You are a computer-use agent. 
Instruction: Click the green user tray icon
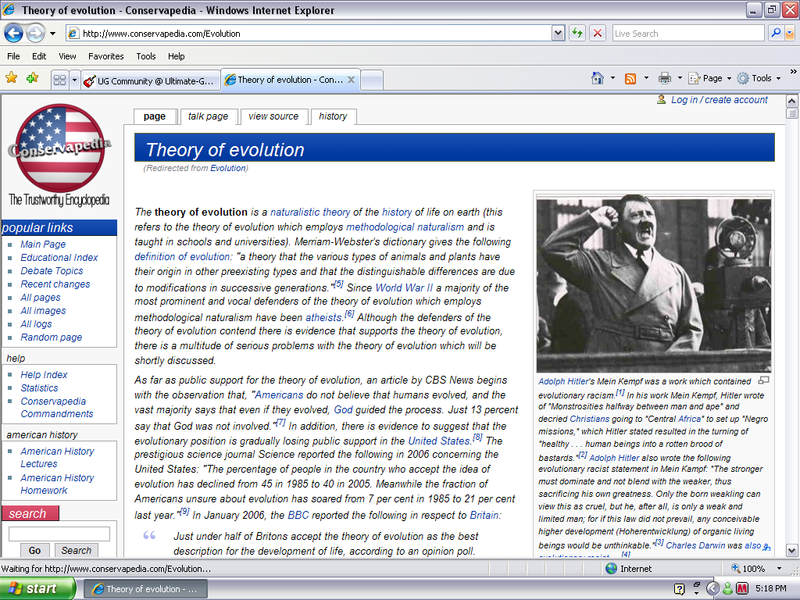[728, 589]
